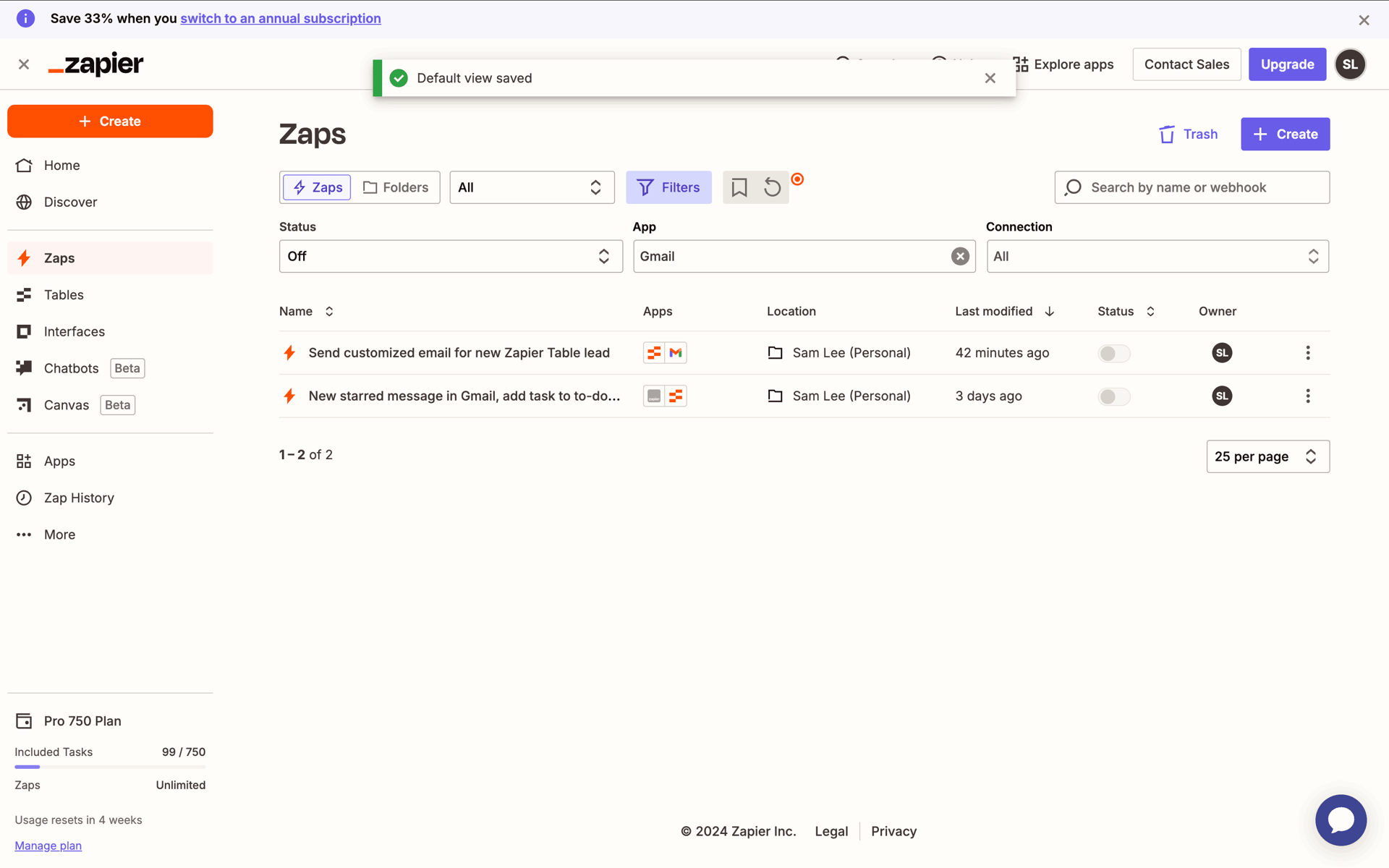Click the Upgrade button
1389x868 pixels.
pos(1287,64)
